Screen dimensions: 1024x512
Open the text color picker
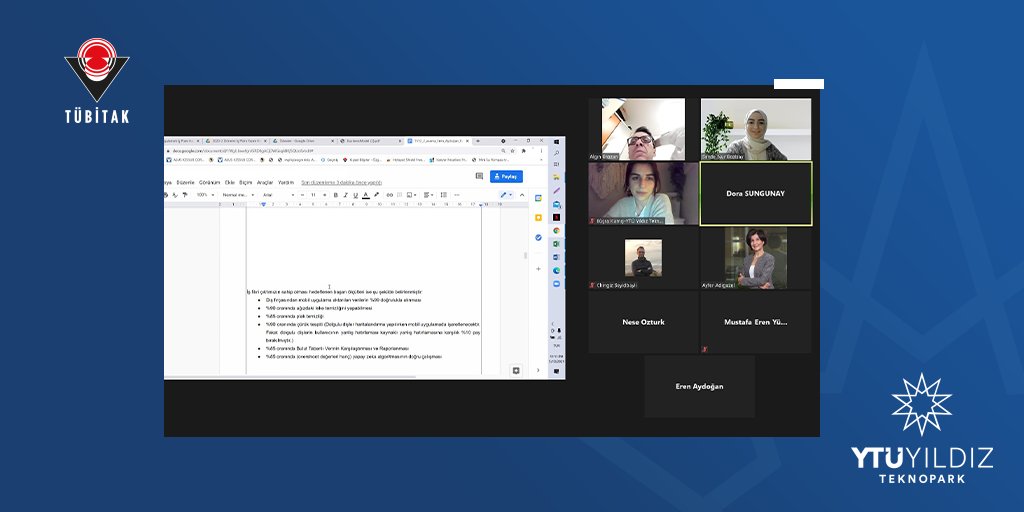pyautogui.click(x=366, y=195)
